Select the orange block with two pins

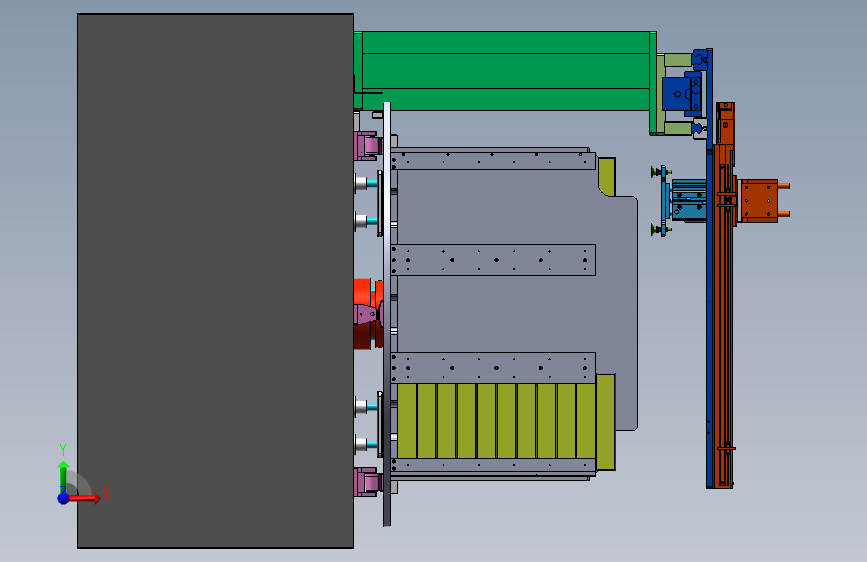click(x=759, y=200)
